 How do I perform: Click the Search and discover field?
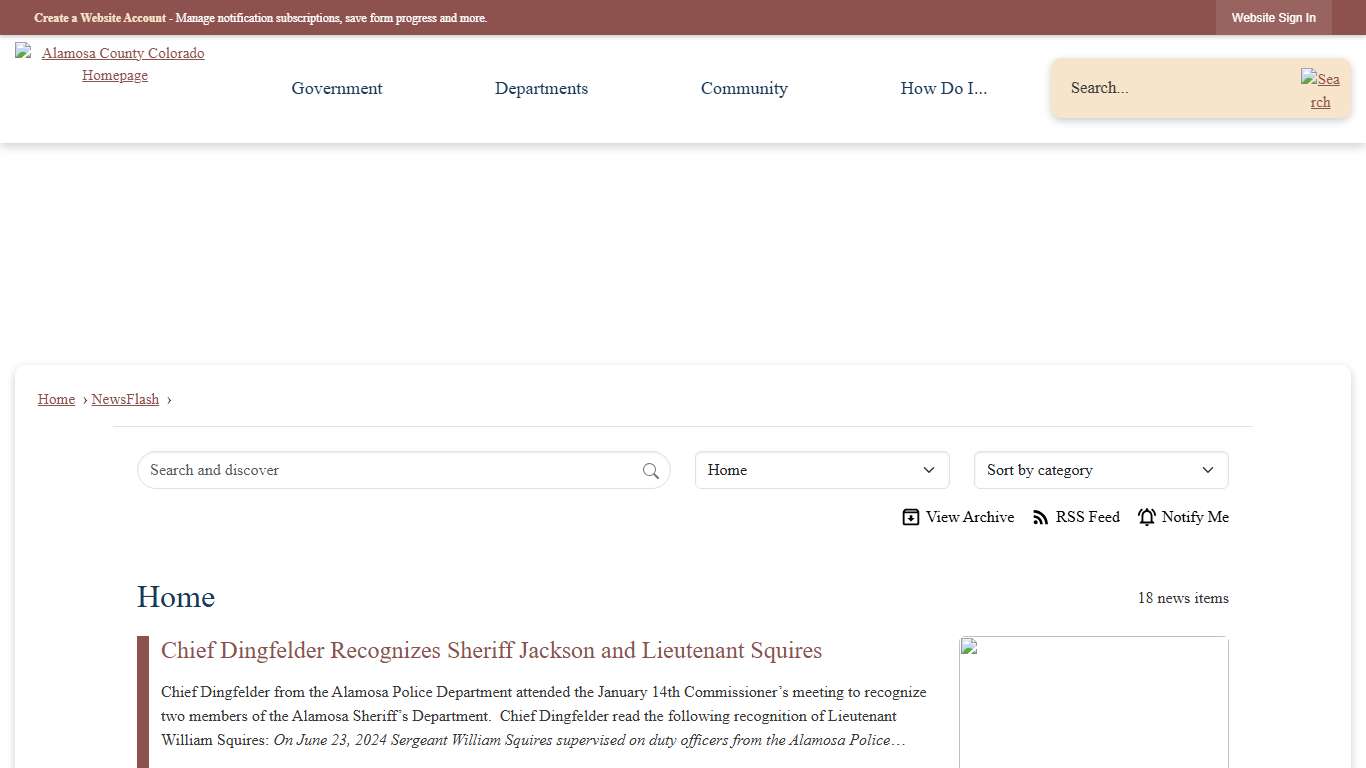(x=390, y=470)
